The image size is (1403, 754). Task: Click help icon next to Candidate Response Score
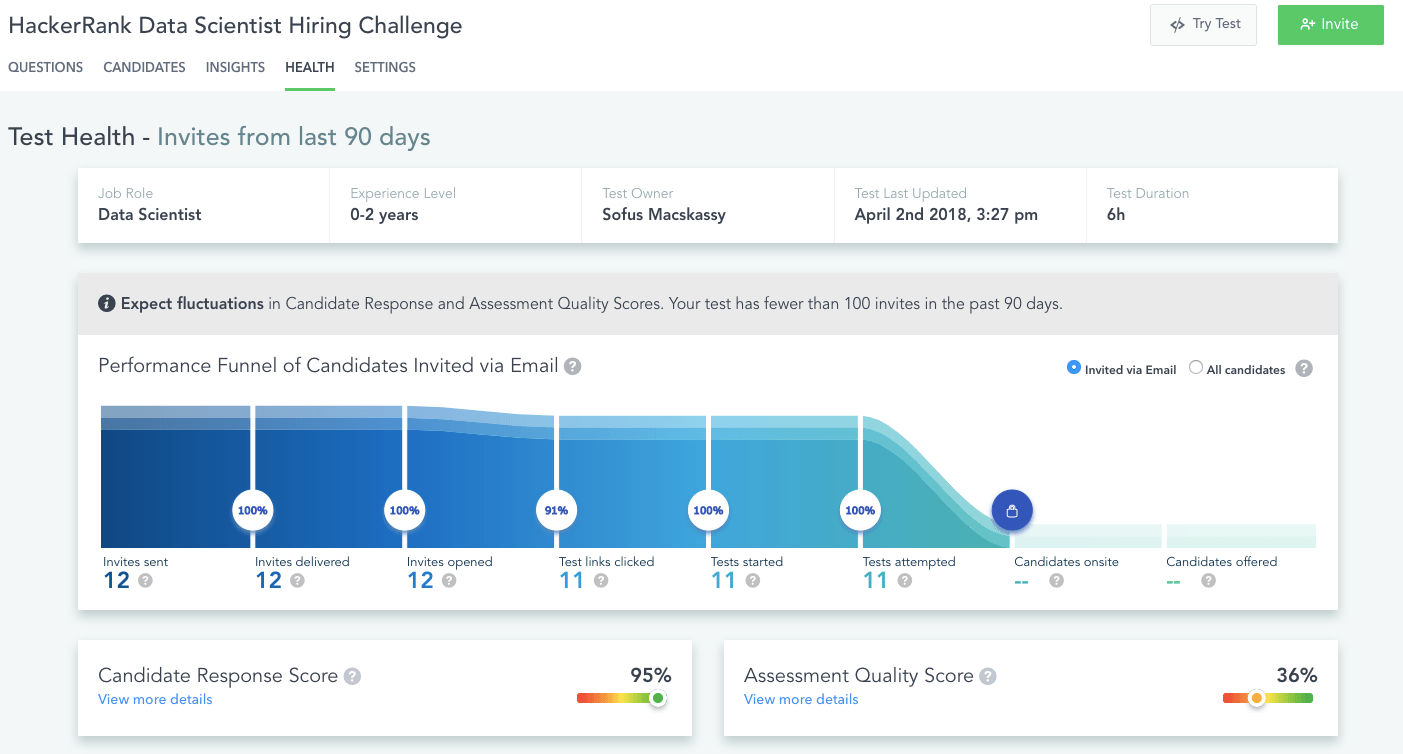pos(352,677)
